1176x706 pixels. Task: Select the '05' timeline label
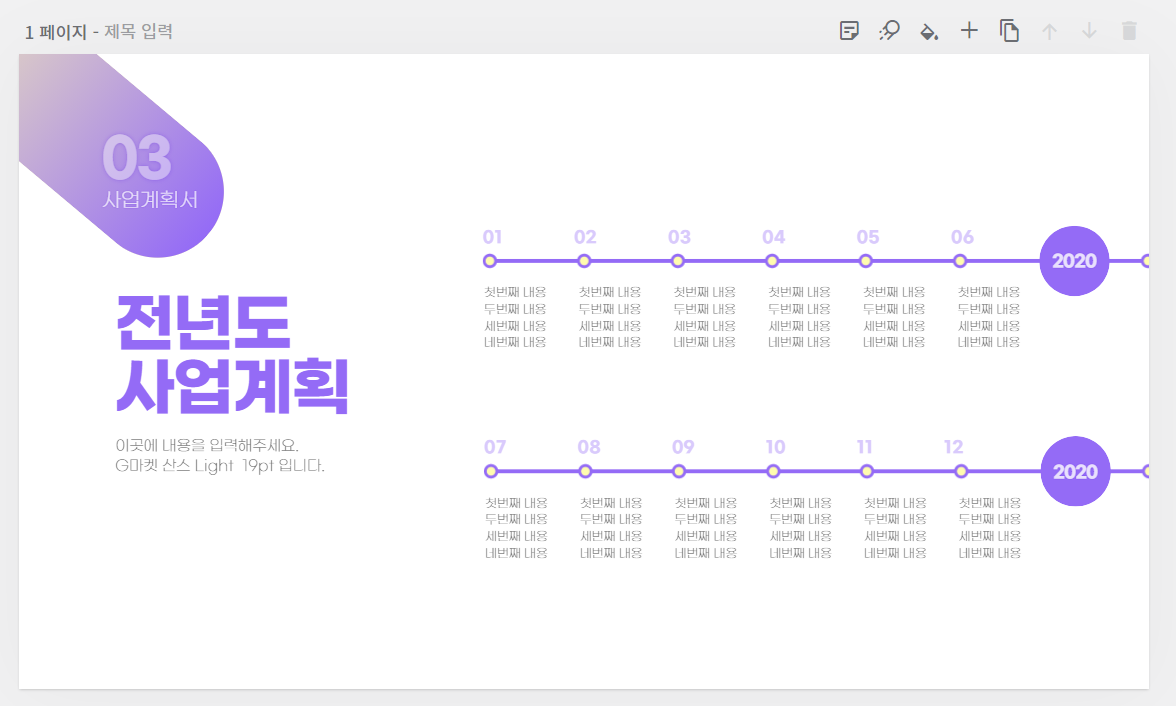tap(868, 237)
